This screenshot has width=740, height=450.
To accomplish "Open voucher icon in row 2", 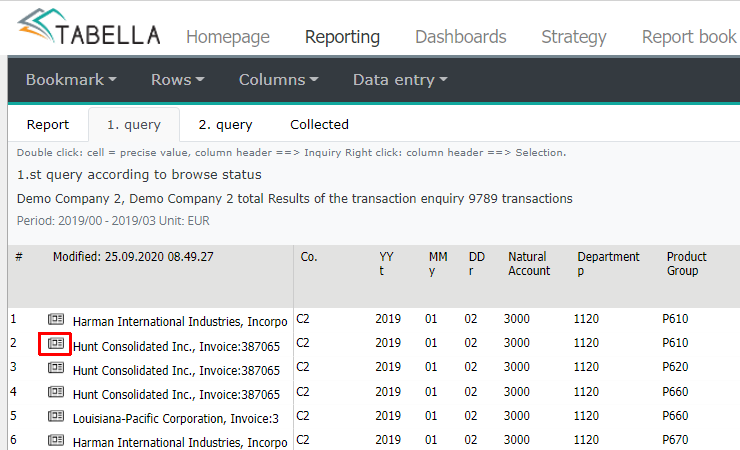I will pyautogui.click(x=56, y=343).
